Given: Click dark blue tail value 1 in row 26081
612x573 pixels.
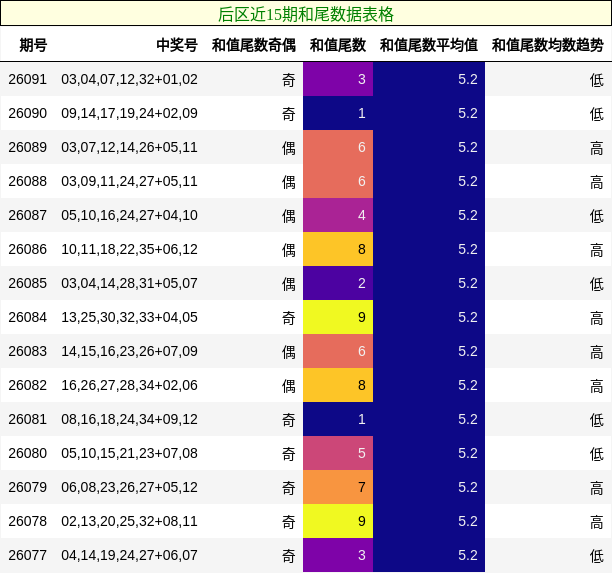Looking at the screenshot, I should [x=338, y=419].
